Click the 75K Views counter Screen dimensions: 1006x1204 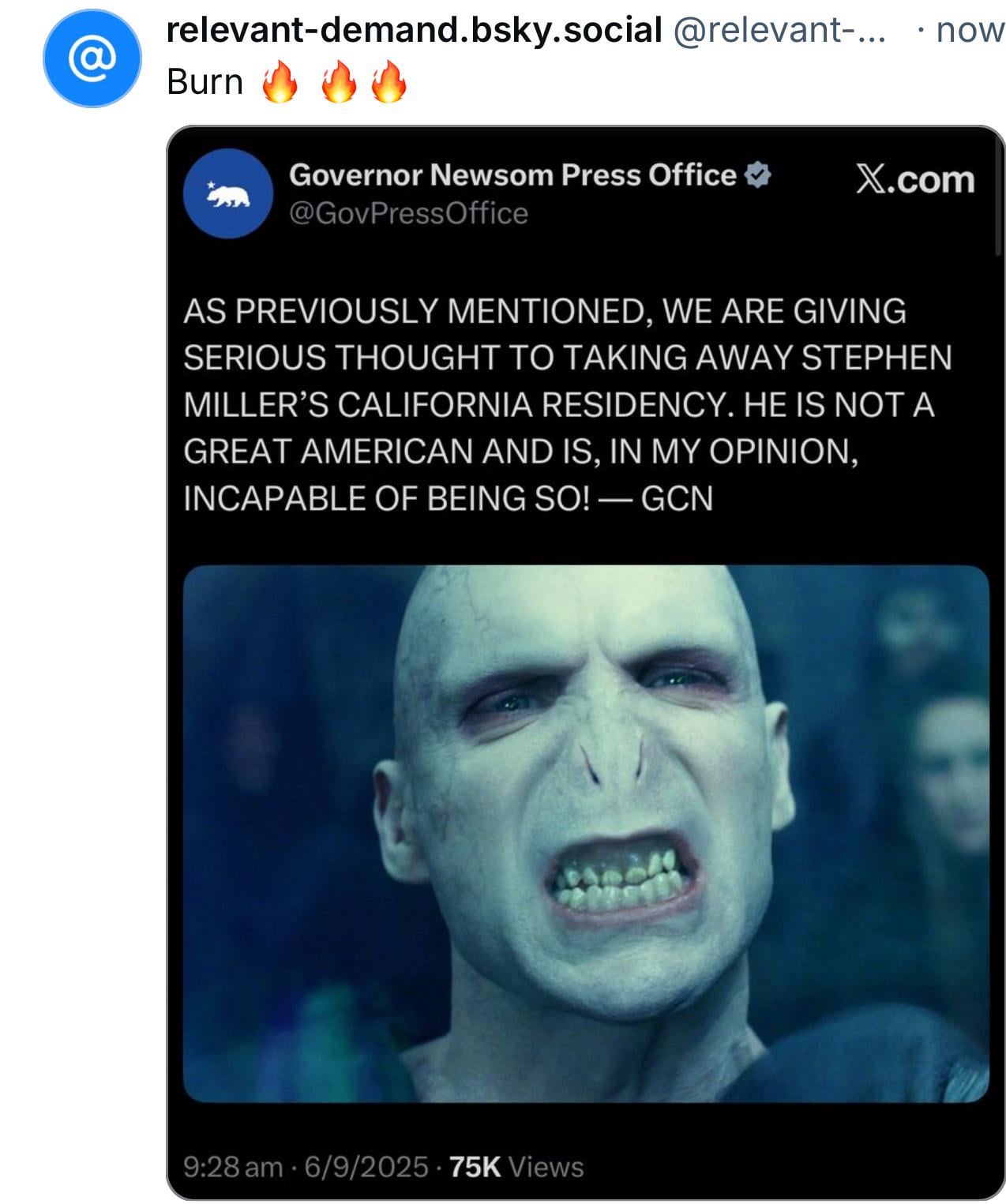click(517, 1167)
